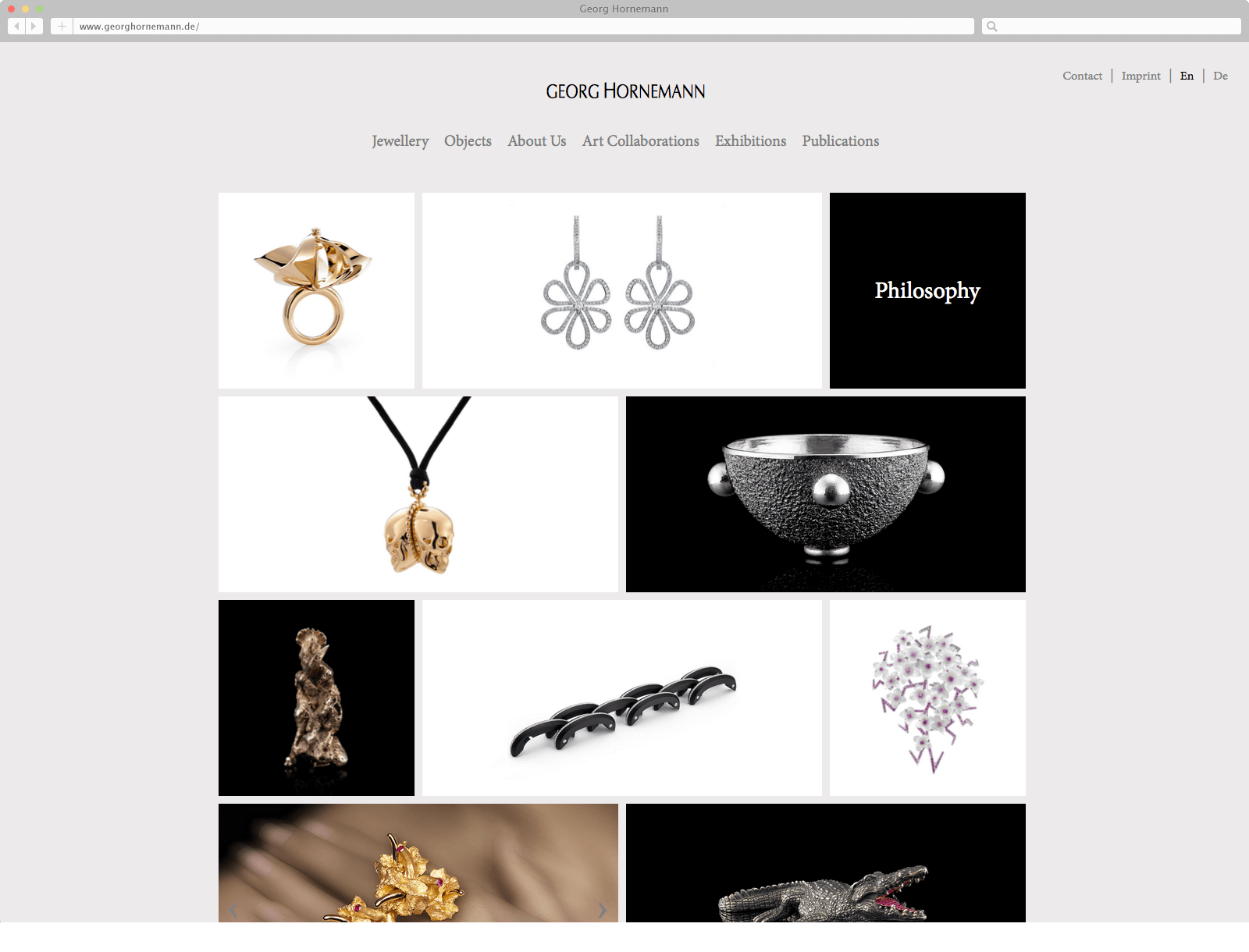View the Exhibitions page

tap(751, 141)
